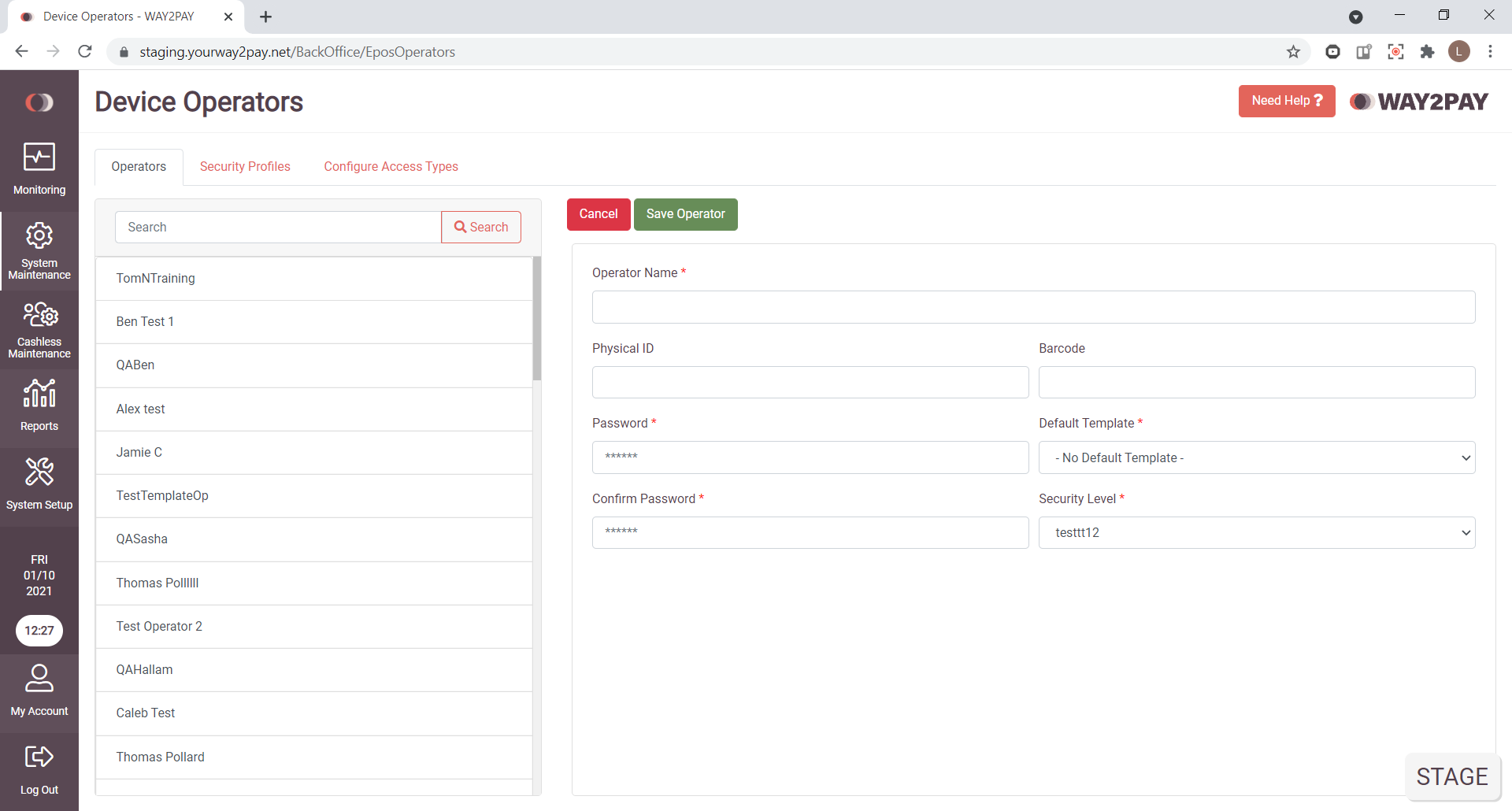Image resolution: width=1512 pixels, height=811 pixels.
Task: Open the Monitoring section in the sidebar
Action: (x=39, y=167)
